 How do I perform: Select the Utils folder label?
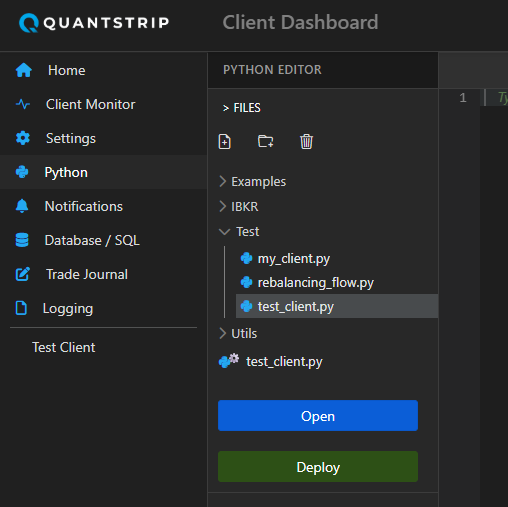244,334
